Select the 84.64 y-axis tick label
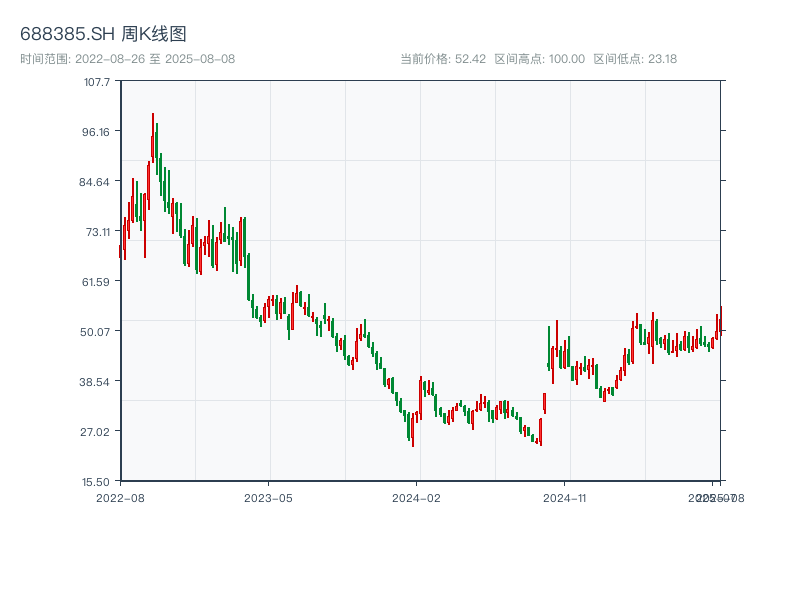This screenshot has width=800, height=600. pos(96,181)
